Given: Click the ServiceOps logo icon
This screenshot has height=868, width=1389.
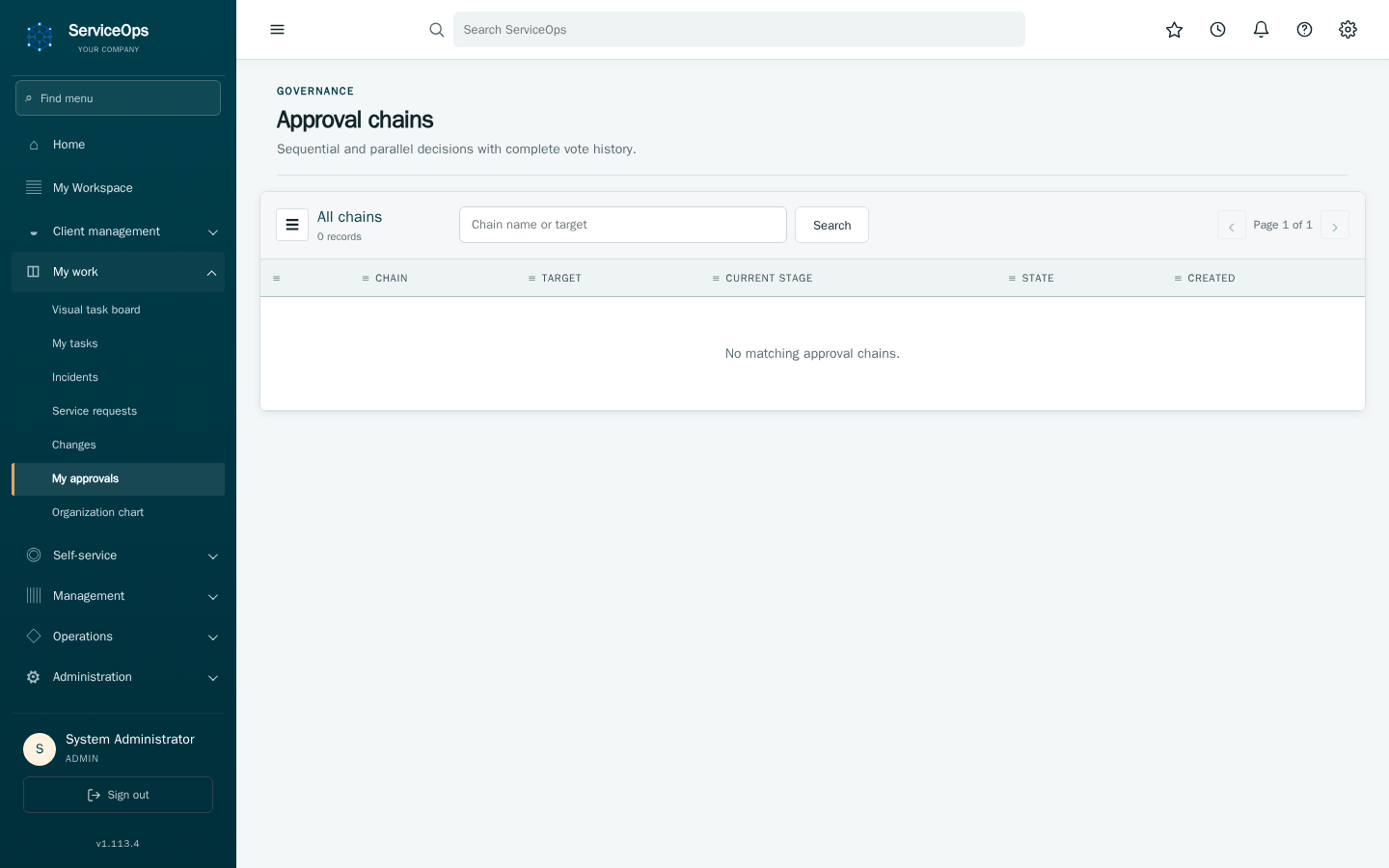Looking at the screenshot, I should 40,38.
